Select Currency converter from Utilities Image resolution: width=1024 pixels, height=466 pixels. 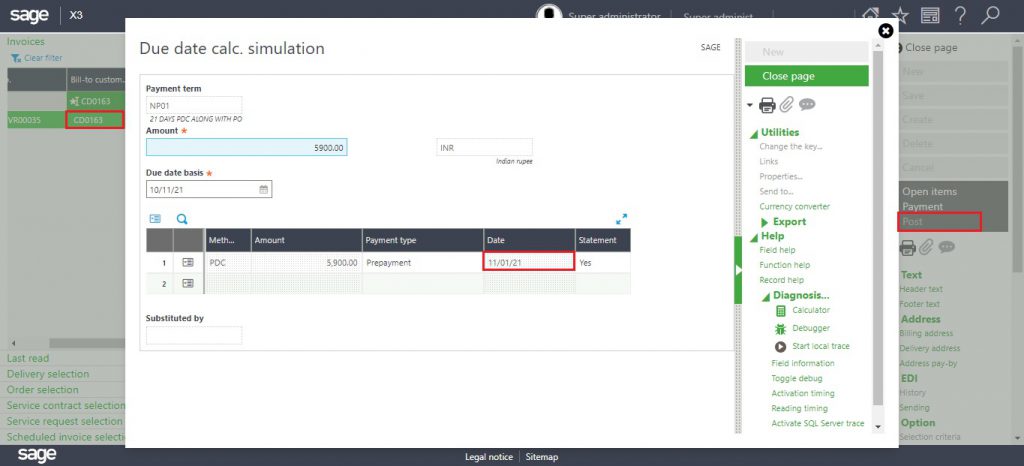[x=794, y=207]
